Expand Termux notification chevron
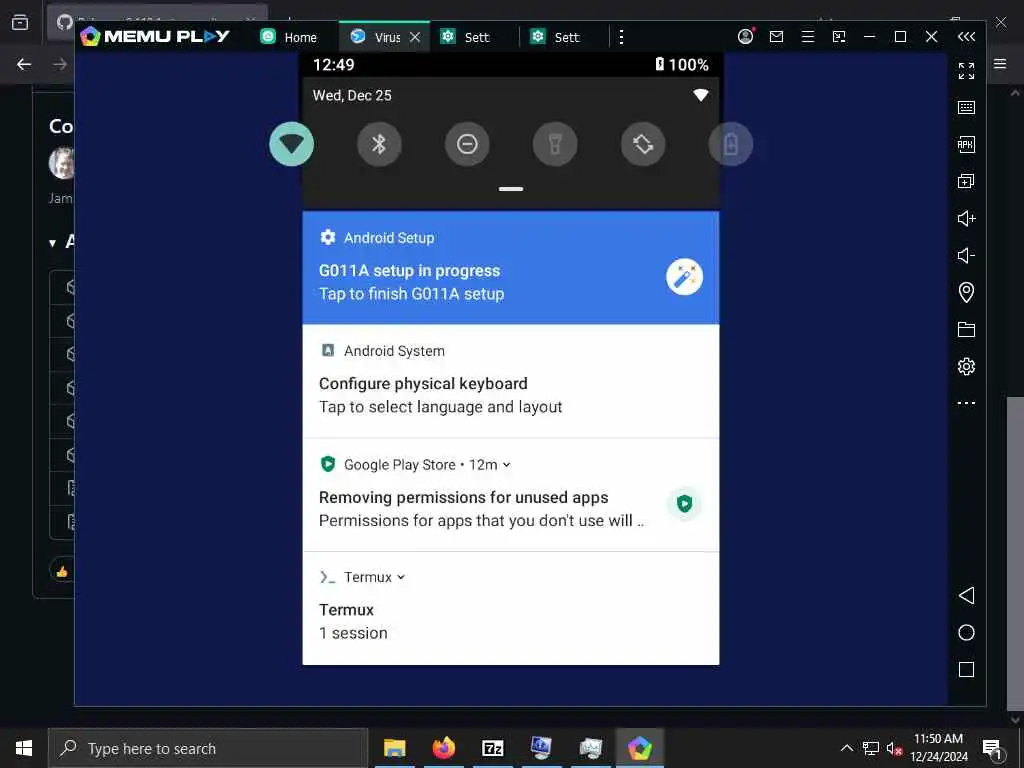 point(401,577)
